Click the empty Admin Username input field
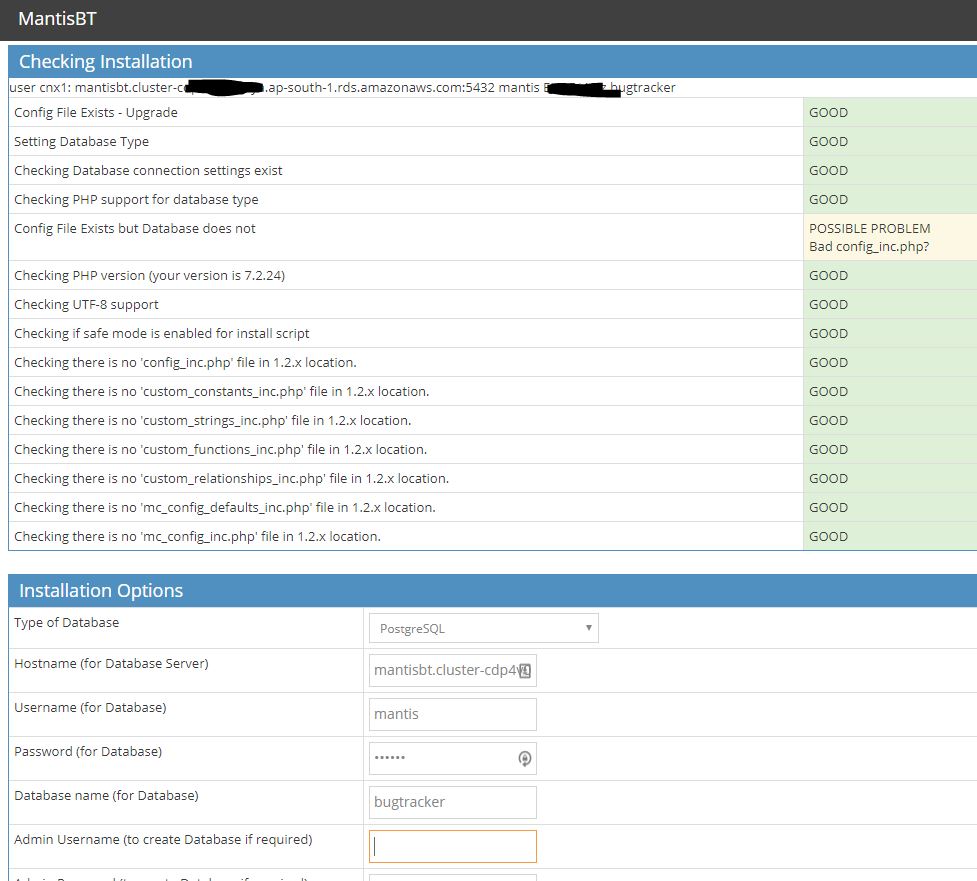 pos(452,846)
